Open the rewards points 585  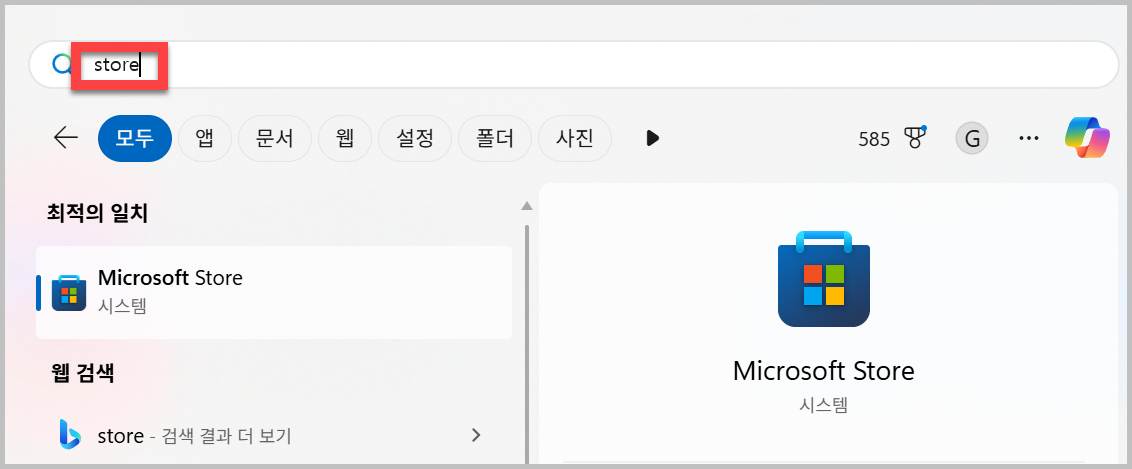tap(874, 139)
